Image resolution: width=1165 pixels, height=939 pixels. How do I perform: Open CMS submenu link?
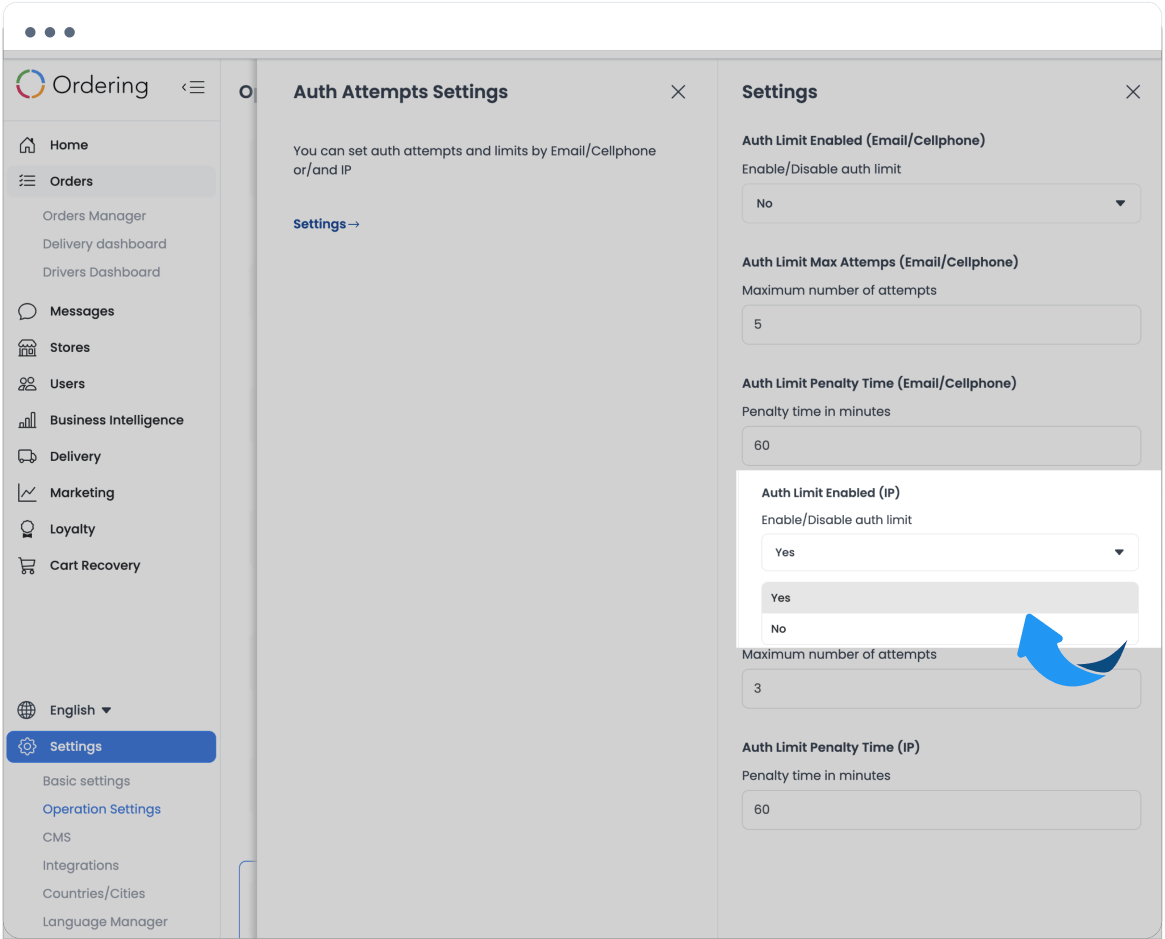56,837
